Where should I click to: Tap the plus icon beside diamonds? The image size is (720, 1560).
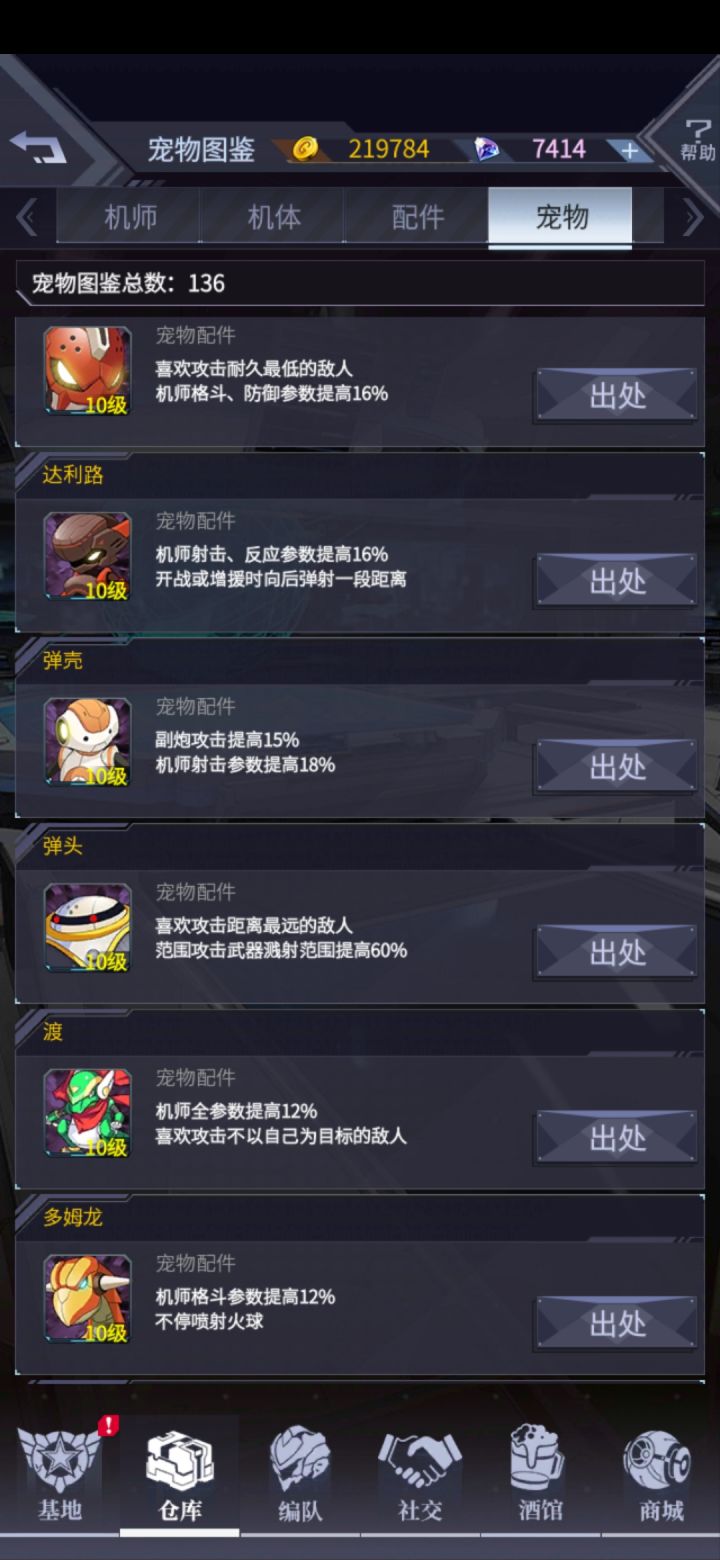[x=629, y=150]
